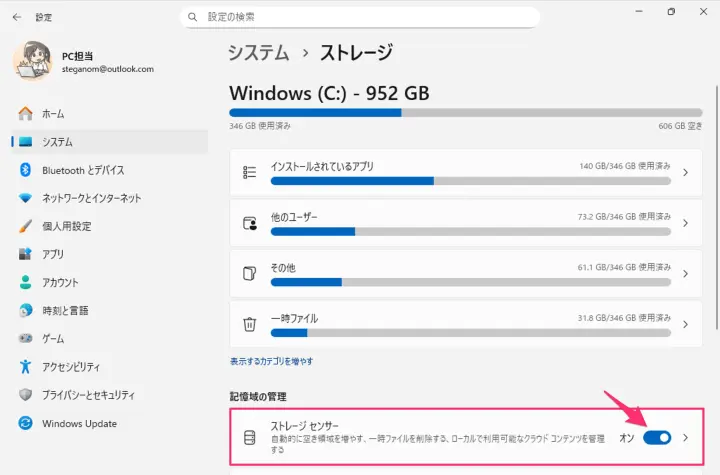Click the Bluetooth icon in sidebar
The height and width of the screenshot is (475, 720).
pos(26,170)
